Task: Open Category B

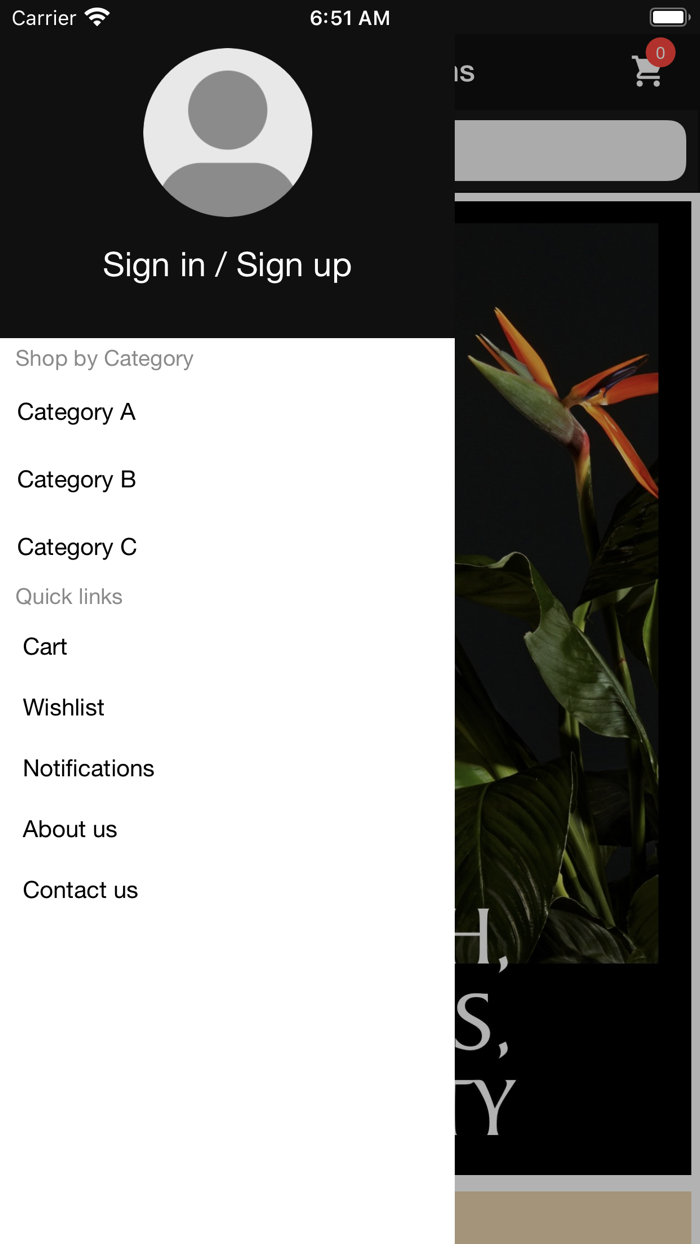Action: 76,480
